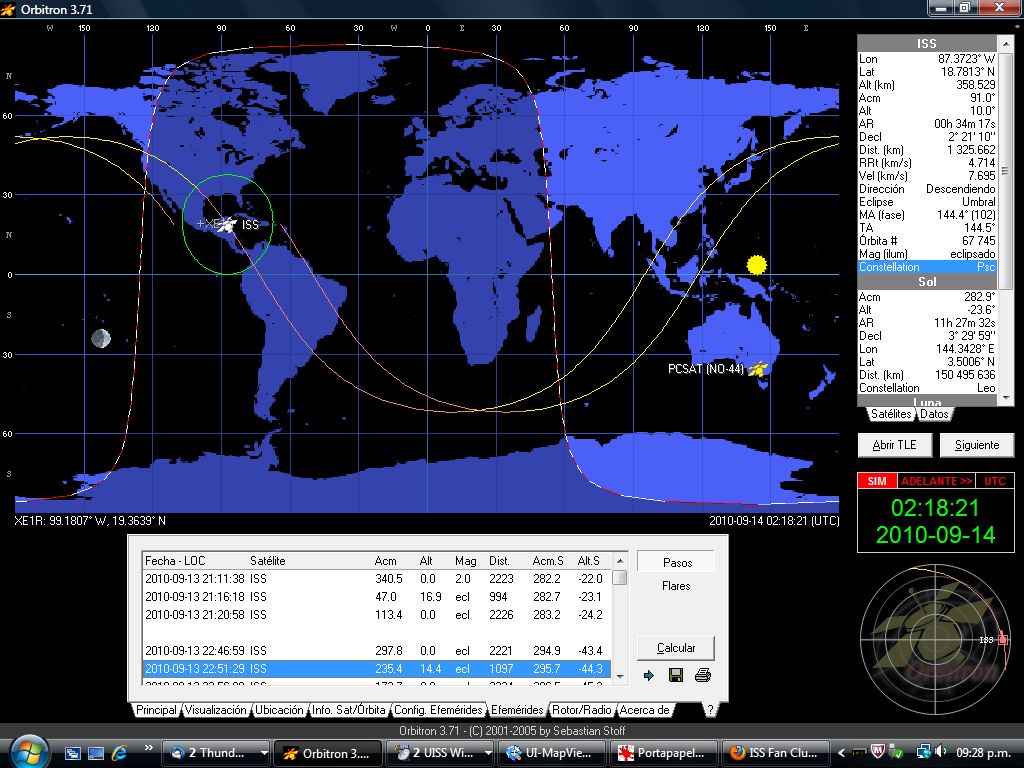Viewport: 1024px width, 768px height.
Task: Open the UISS taskbar group dropdown arrow
Action: coord(488,753)
